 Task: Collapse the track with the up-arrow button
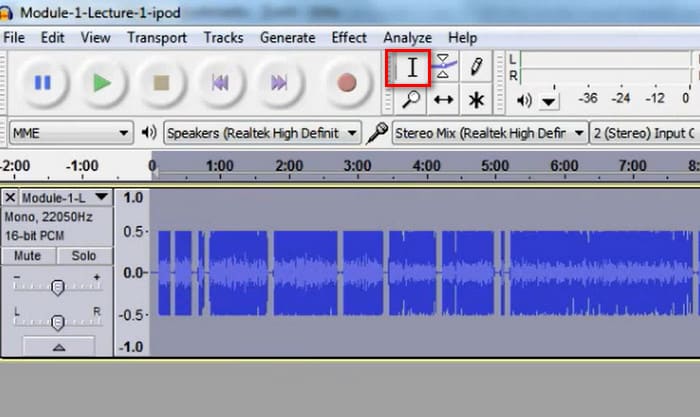[58, 346]
